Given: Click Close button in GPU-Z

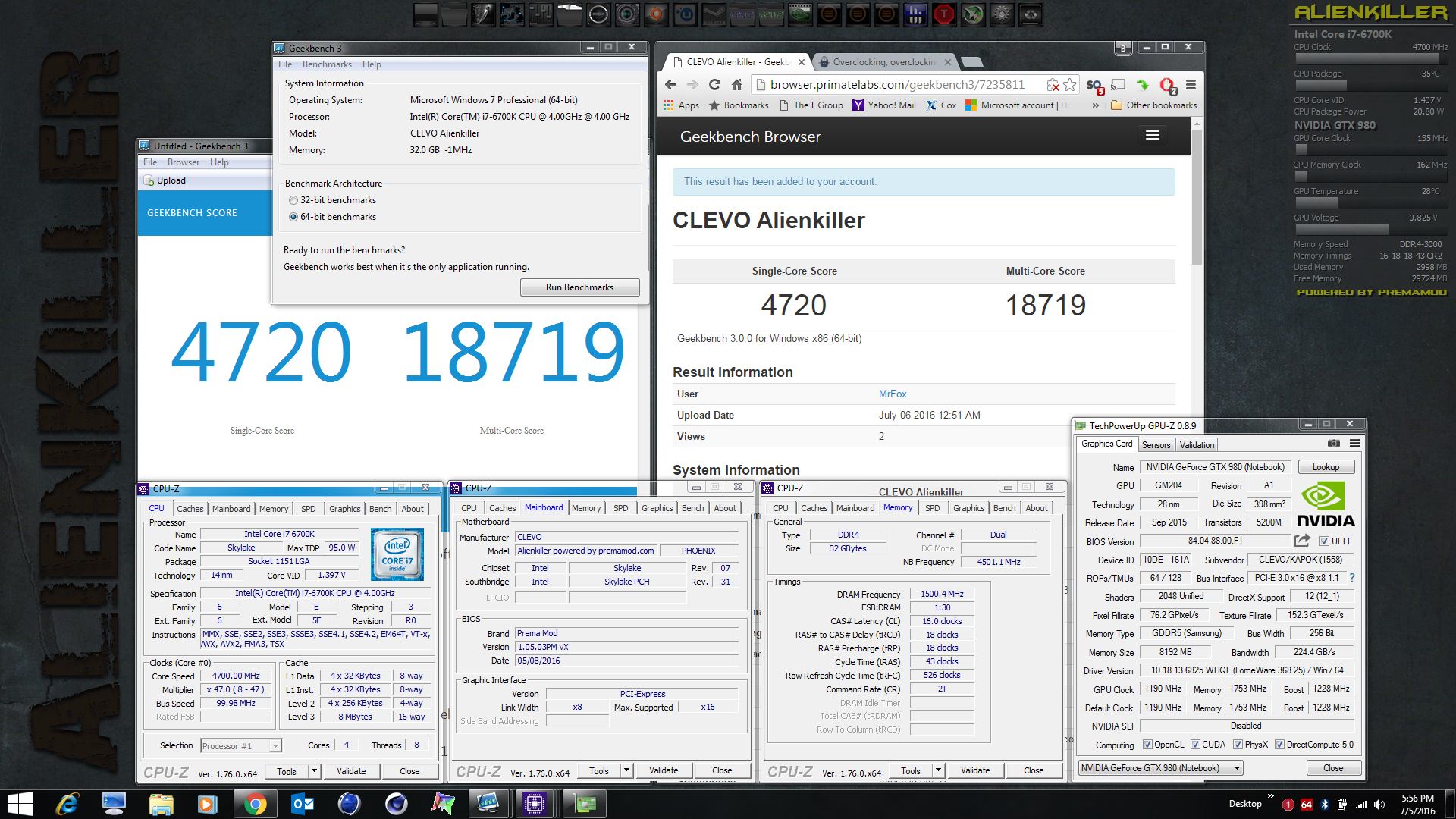Looking at the screenshot, I should point(1333,768).
